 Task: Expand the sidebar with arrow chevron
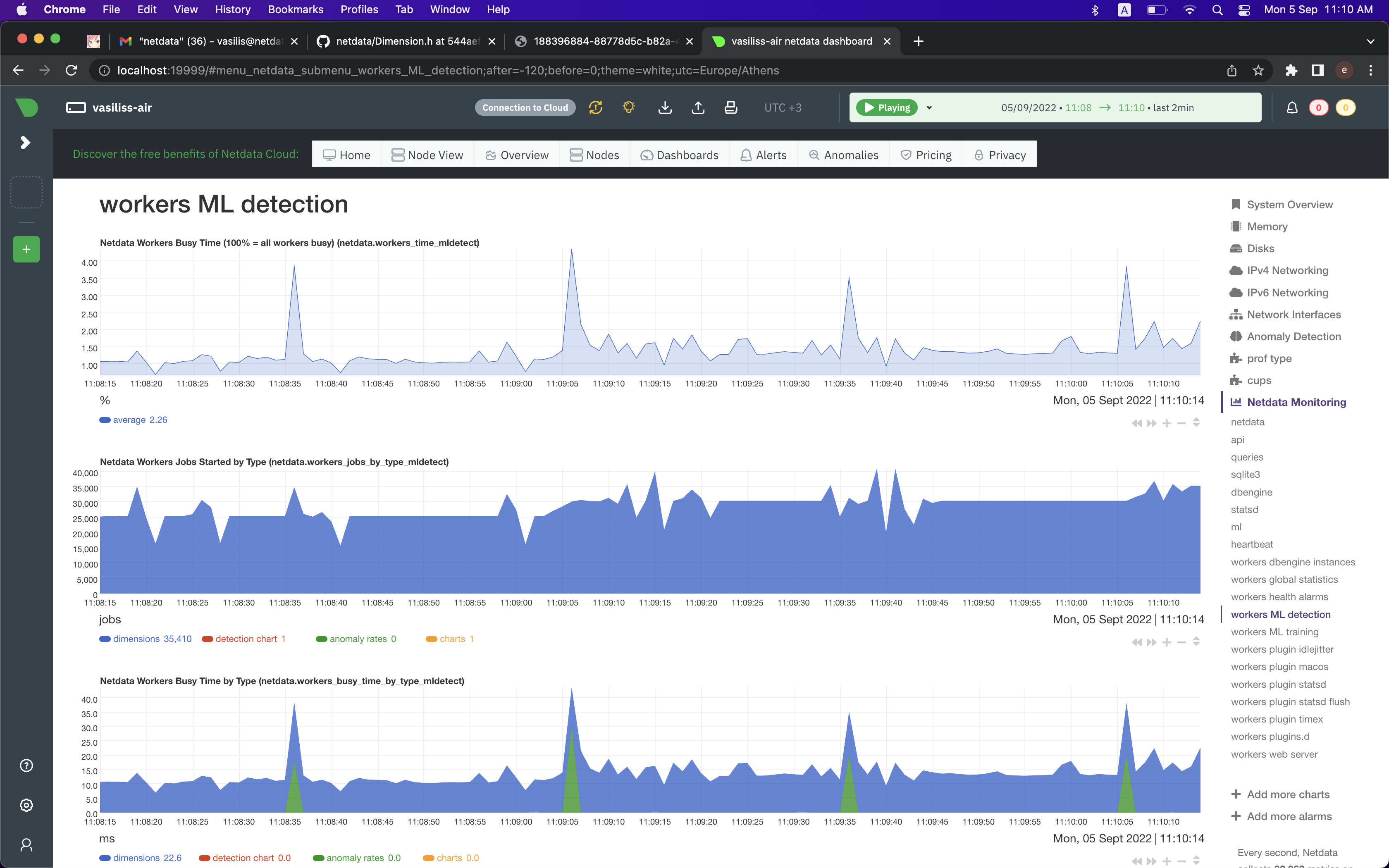(x=25, y=142)
